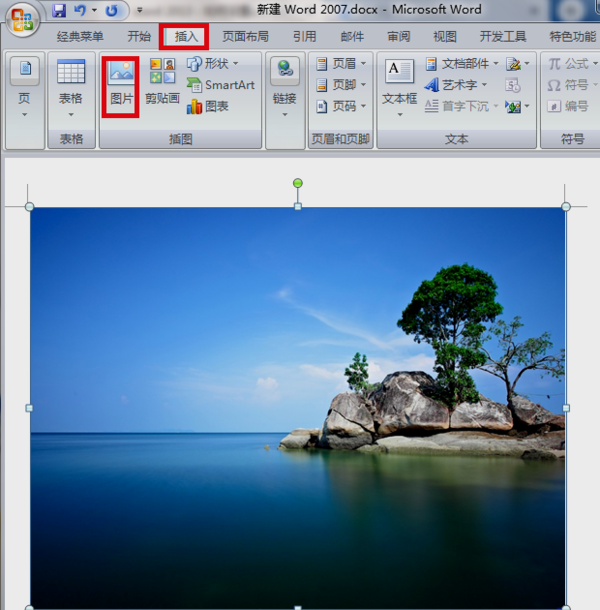Click the top-right corner handle of the picture

(566, 207)
